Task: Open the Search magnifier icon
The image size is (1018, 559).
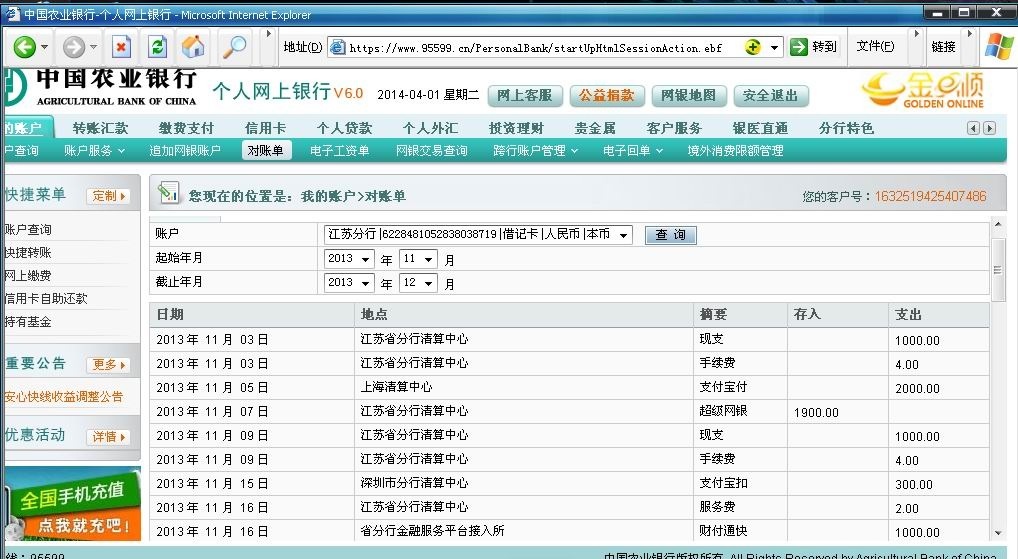Action: 234,47
